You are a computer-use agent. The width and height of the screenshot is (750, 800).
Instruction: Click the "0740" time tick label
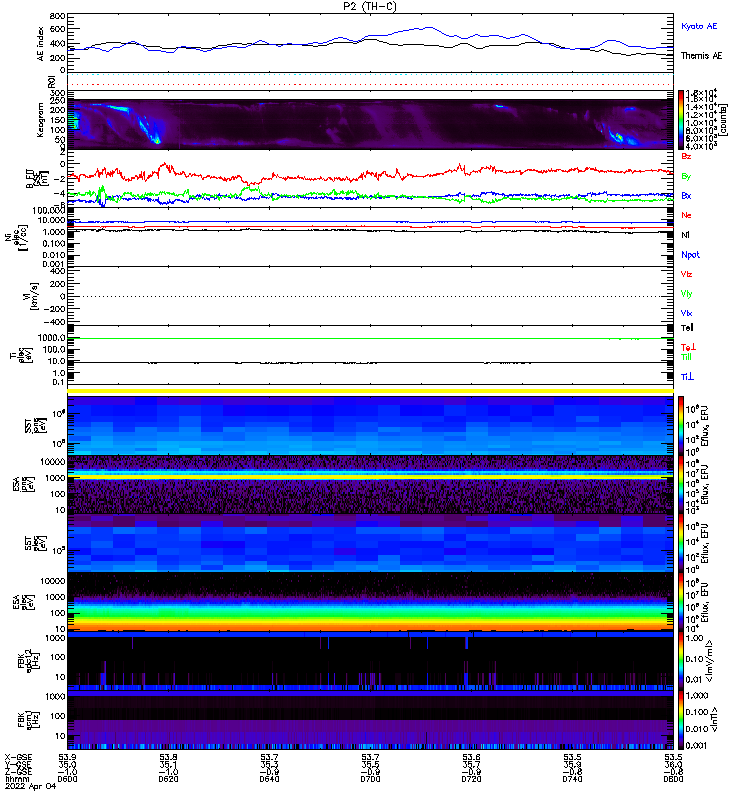pos(572,779)
